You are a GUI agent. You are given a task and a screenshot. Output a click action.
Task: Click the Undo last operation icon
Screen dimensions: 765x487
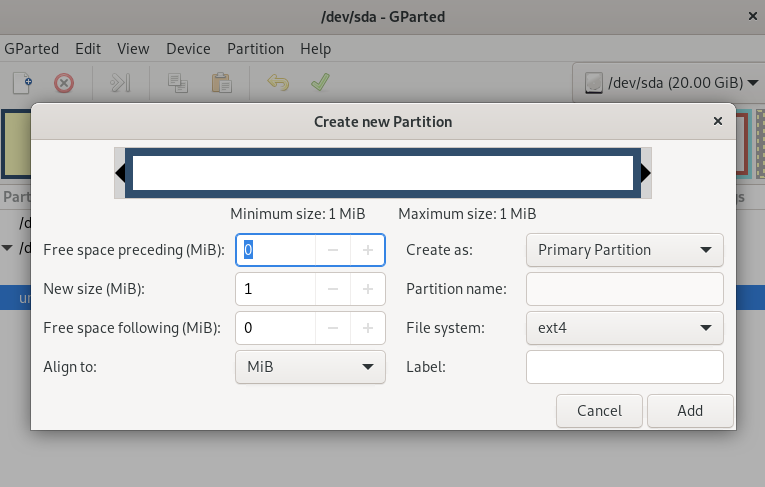point(278,82)
